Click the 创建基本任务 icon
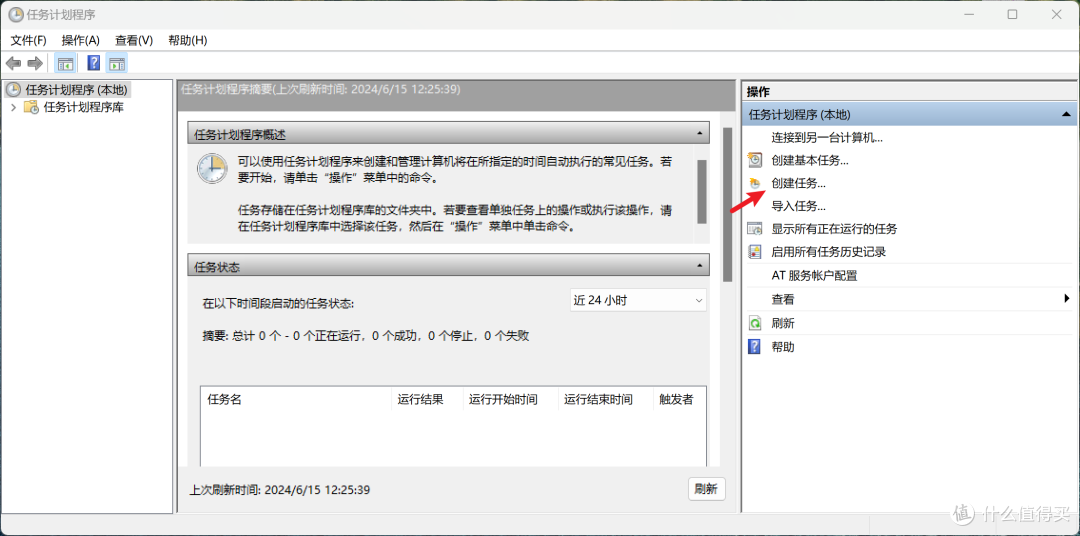1080x536 pixels. [755, 160]
